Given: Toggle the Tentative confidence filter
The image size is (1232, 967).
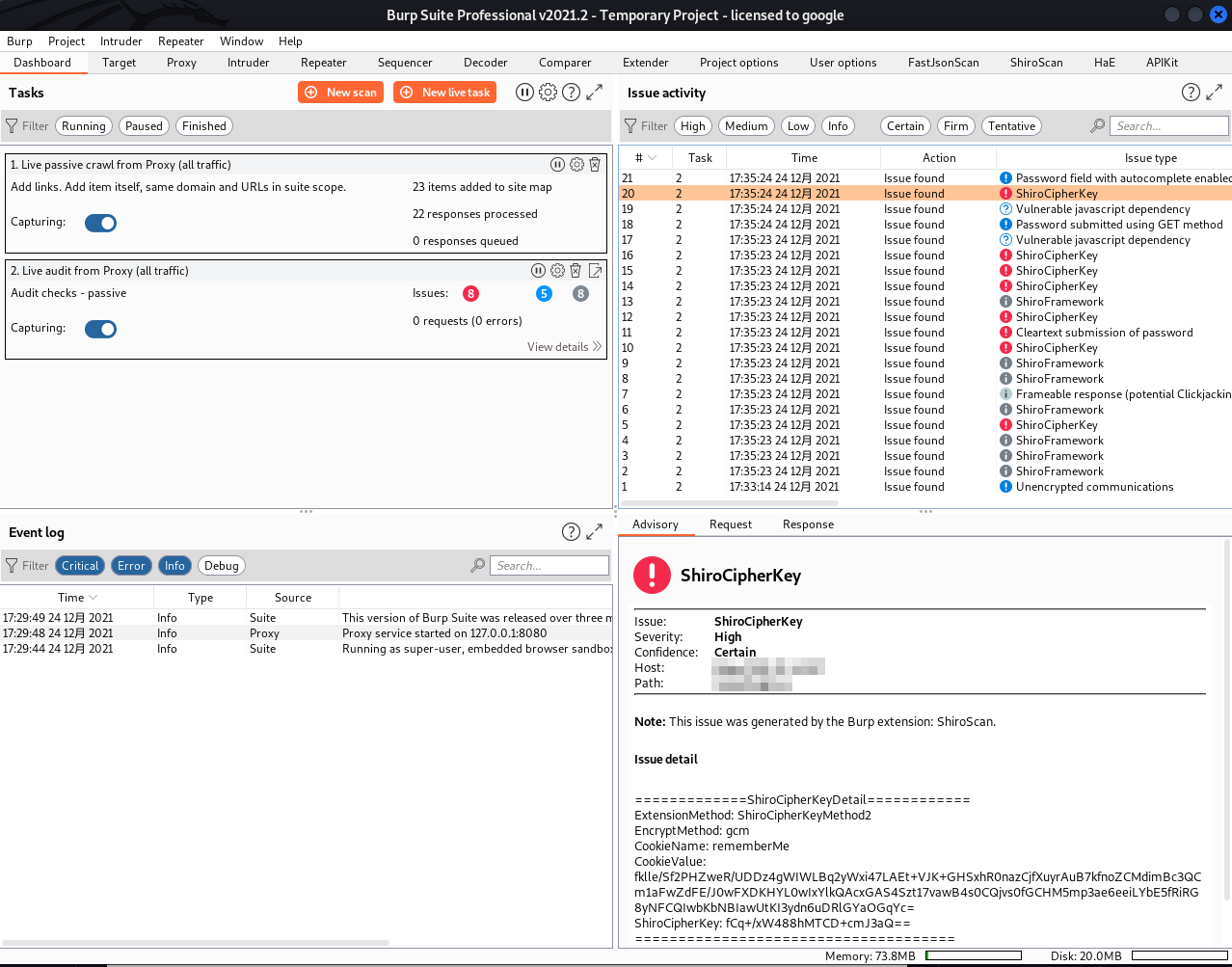Looking at the screenshot, I should [1011, 125].
